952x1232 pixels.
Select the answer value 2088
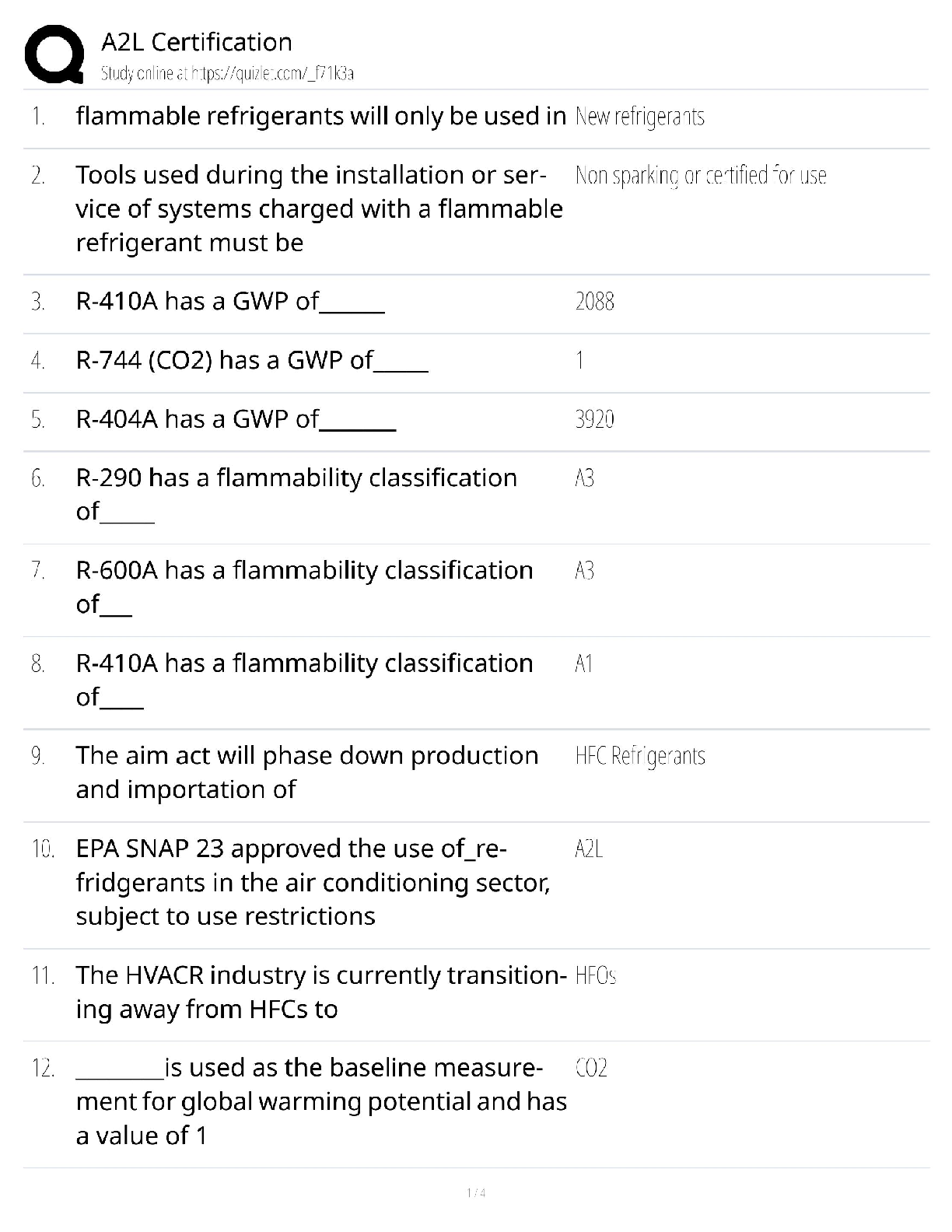click(594, 302)
